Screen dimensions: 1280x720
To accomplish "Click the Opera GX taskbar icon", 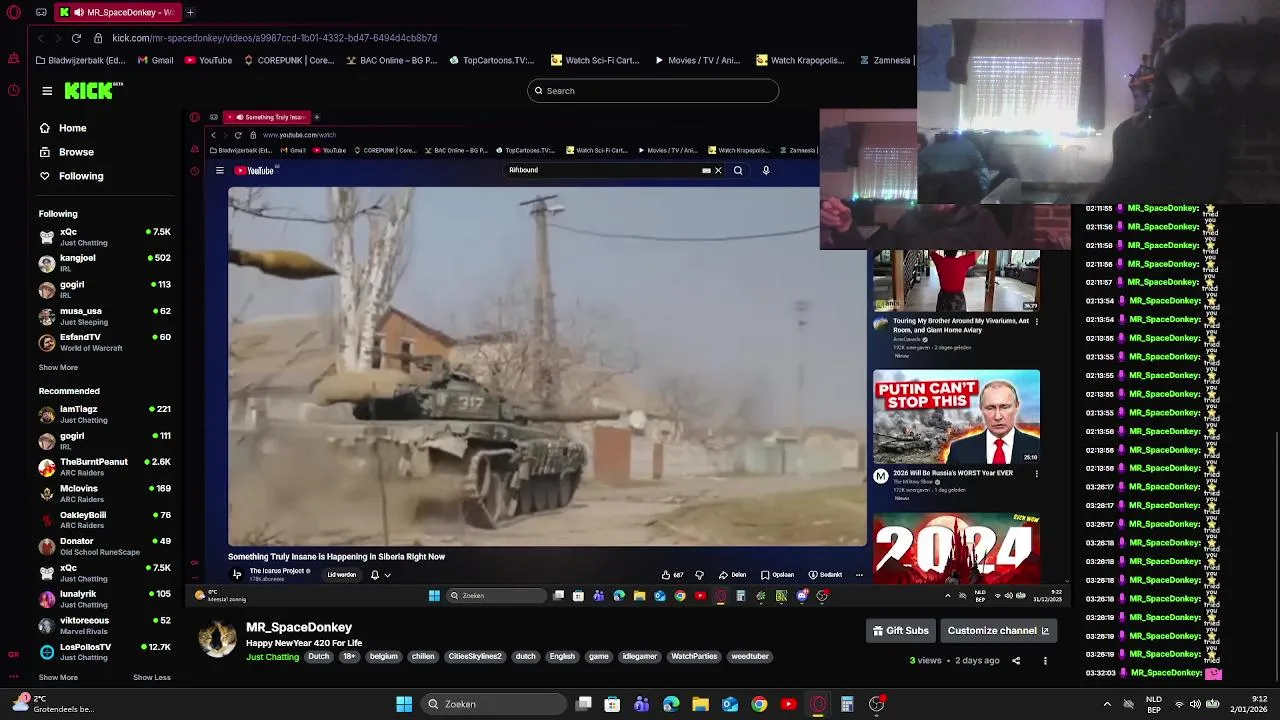I will [x=818, y=704].
